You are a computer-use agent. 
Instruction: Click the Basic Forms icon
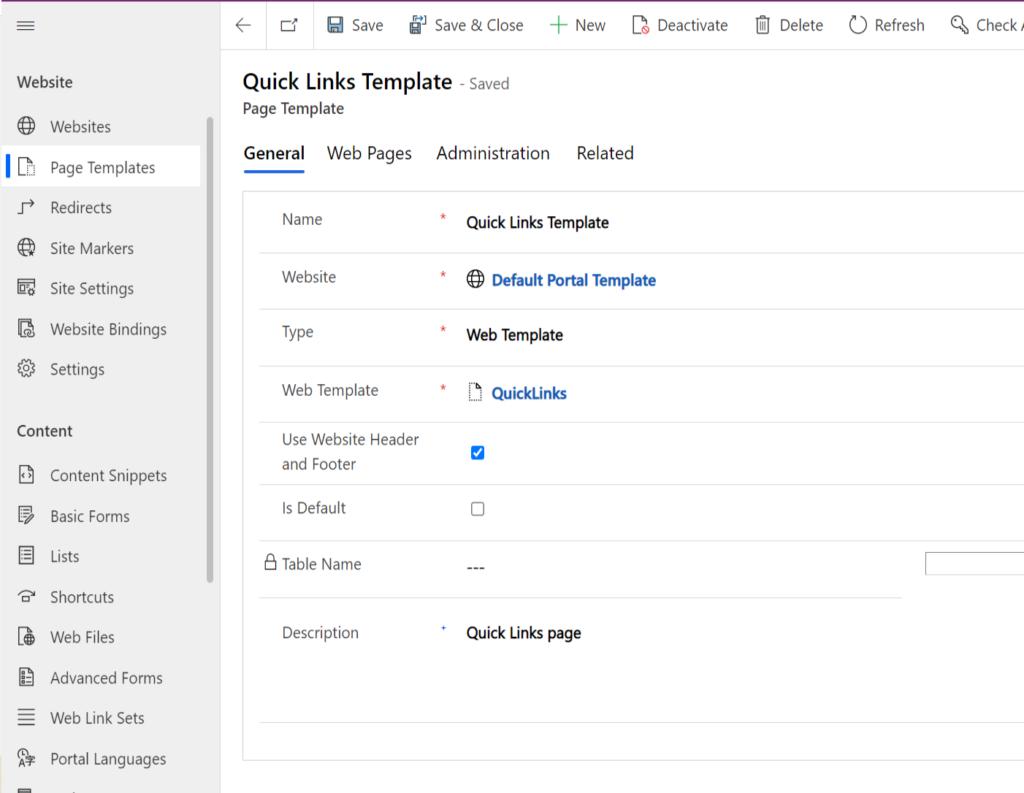point(26,515)
